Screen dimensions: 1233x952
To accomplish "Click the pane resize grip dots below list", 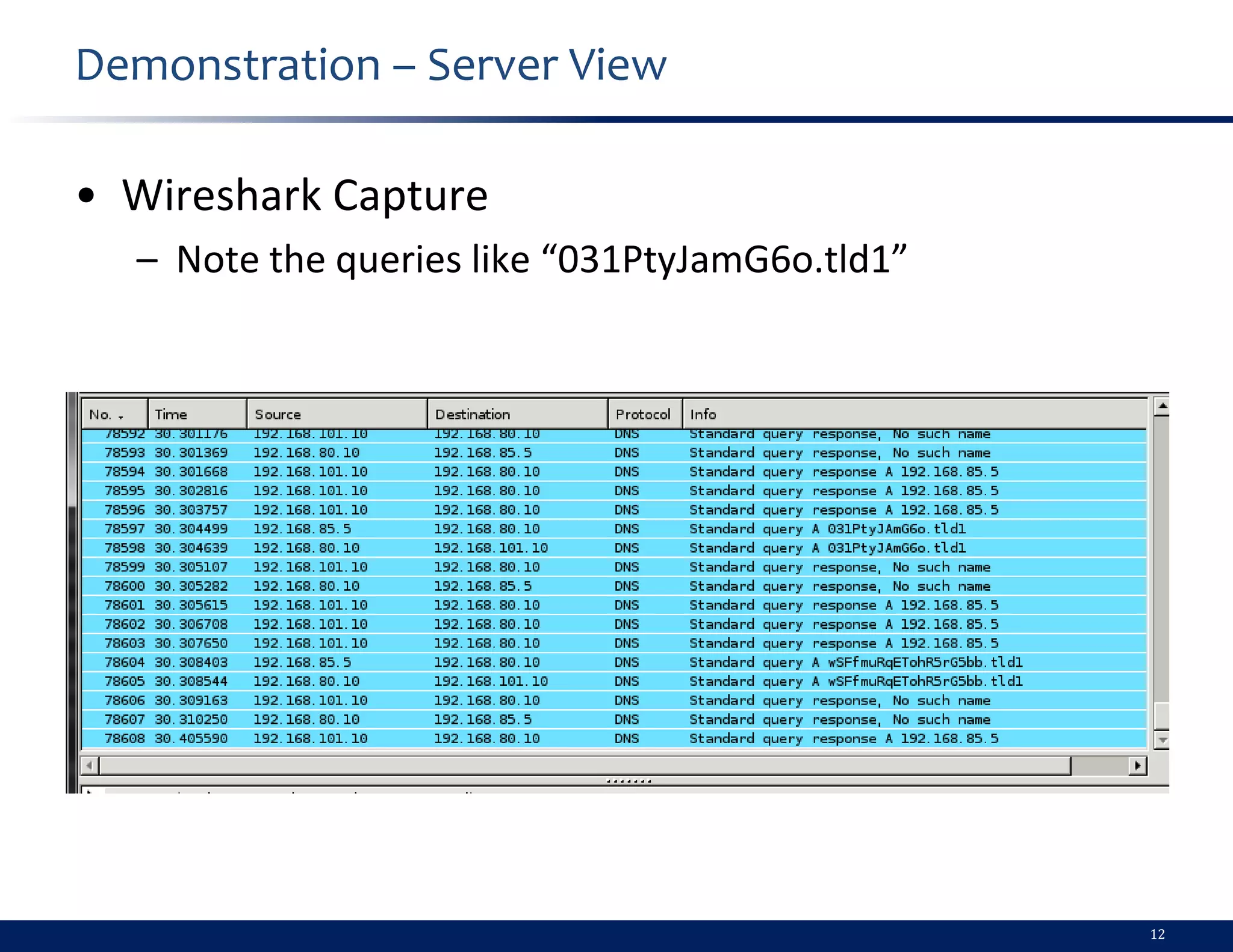I will 629,781.
